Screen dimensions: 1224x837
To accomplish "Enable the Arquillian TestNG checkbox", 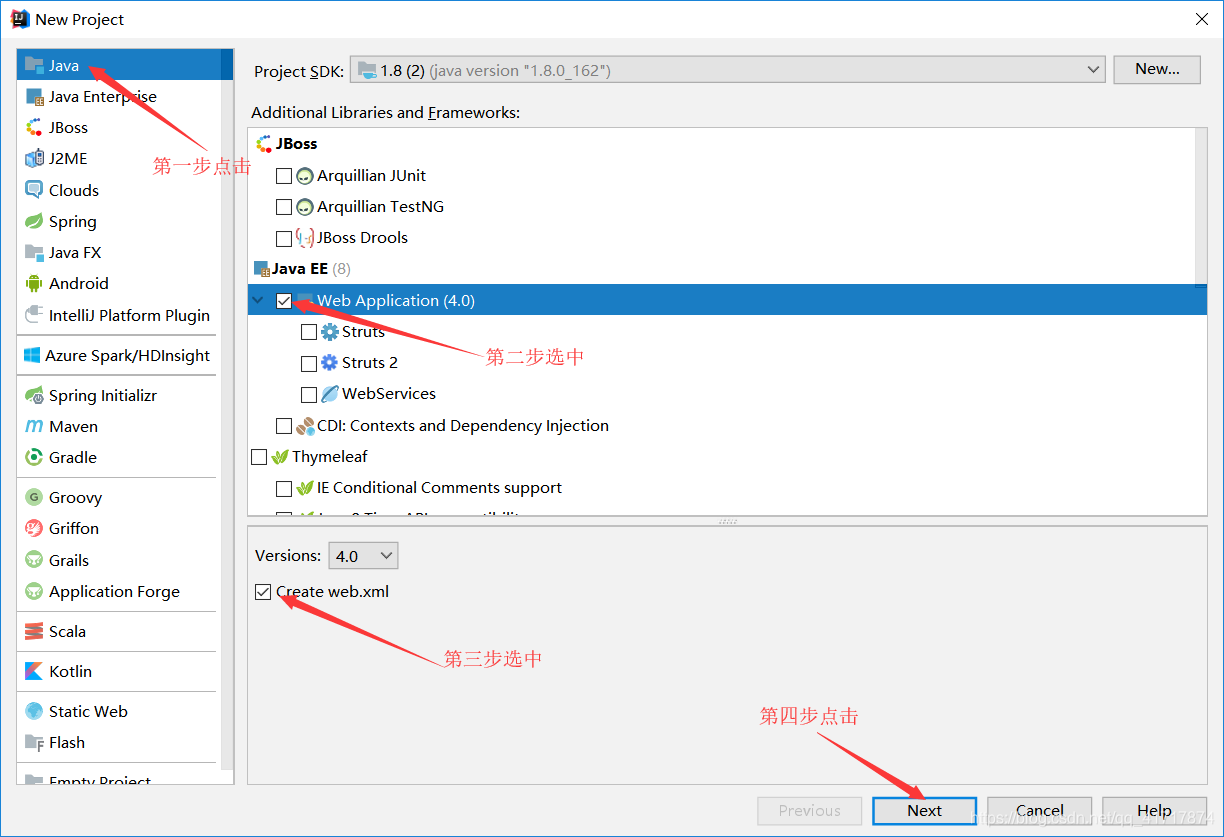I will [284, 207].
